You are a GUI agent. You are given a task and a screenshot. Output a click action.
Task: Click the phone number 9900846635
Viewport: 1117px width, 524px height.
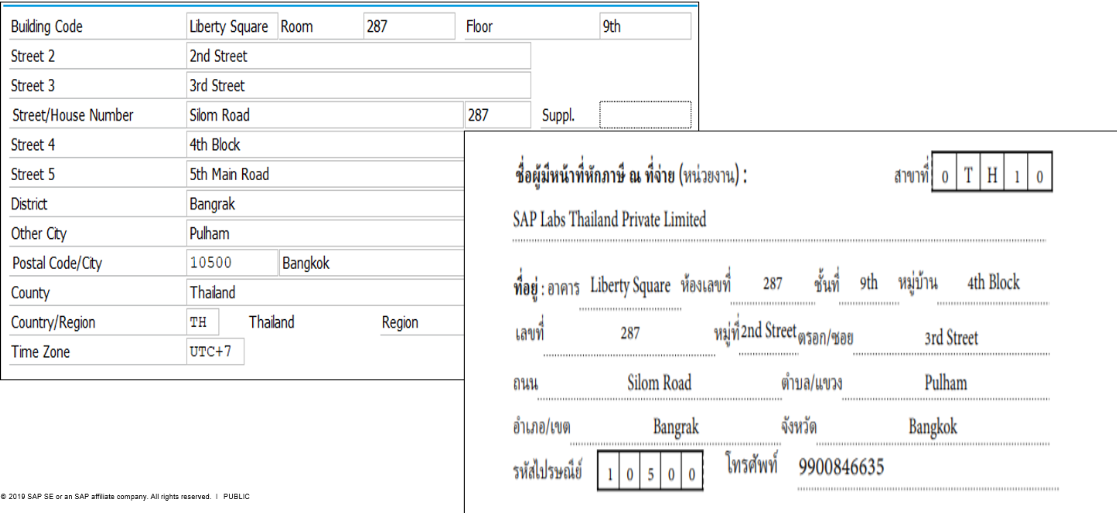click(841, 468)
